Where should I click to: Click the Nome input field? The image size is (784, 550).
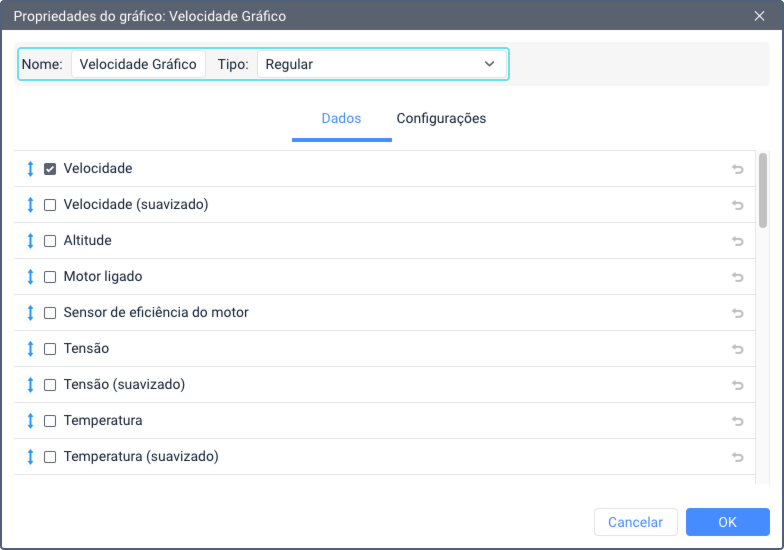[138, 64]
